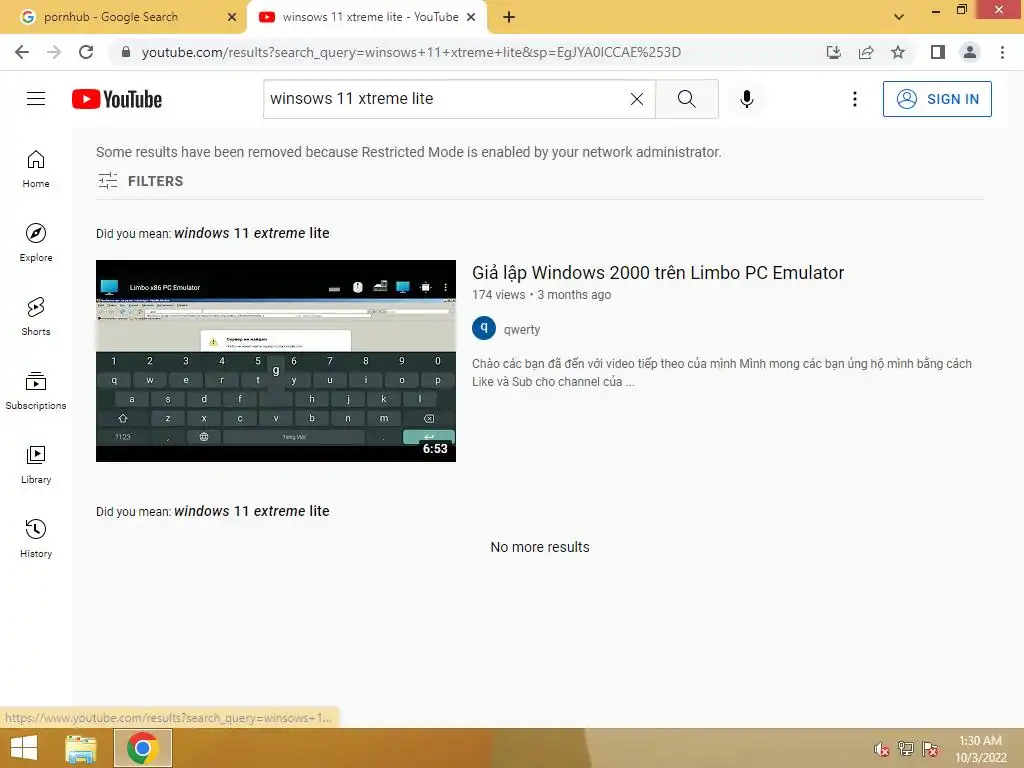Click the magnifier search button

click(x=686, y=99)
